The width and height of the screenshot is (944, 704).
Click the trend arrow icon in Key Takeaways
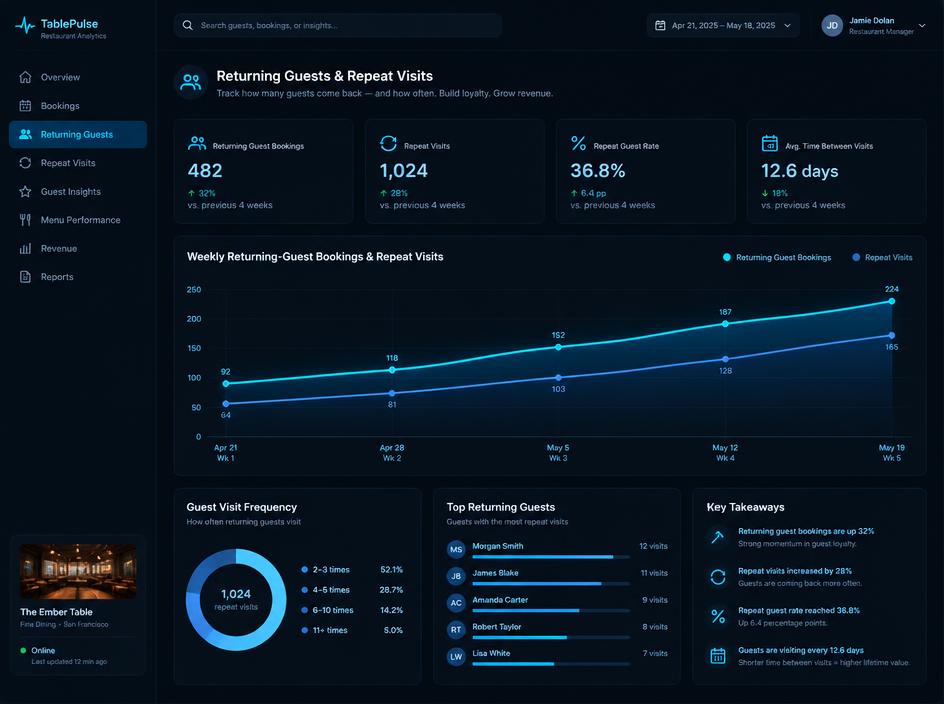(x=718, y=537)
